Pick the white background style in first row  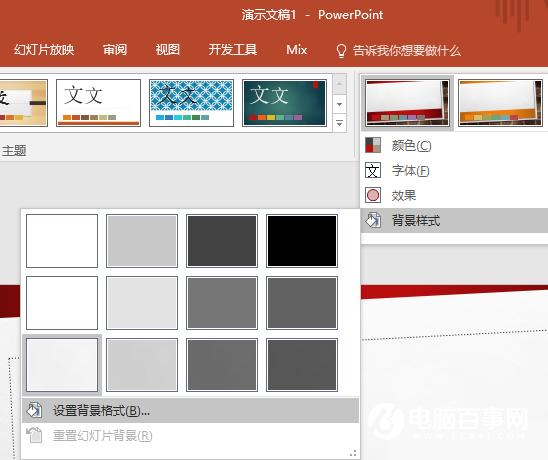coord(62,241)
